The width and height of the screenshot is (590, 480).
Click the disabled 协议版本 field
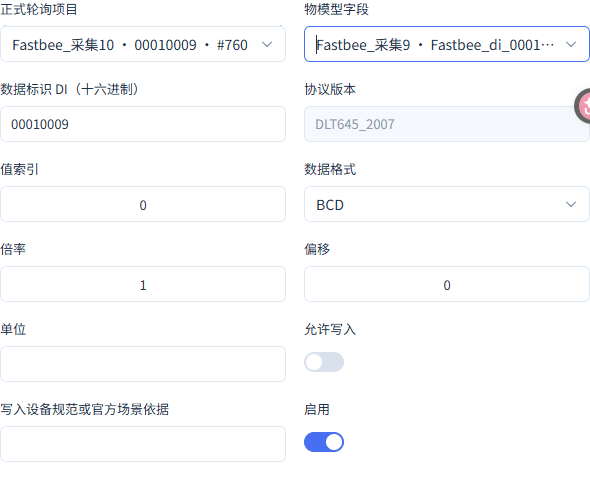click(447, 124)
